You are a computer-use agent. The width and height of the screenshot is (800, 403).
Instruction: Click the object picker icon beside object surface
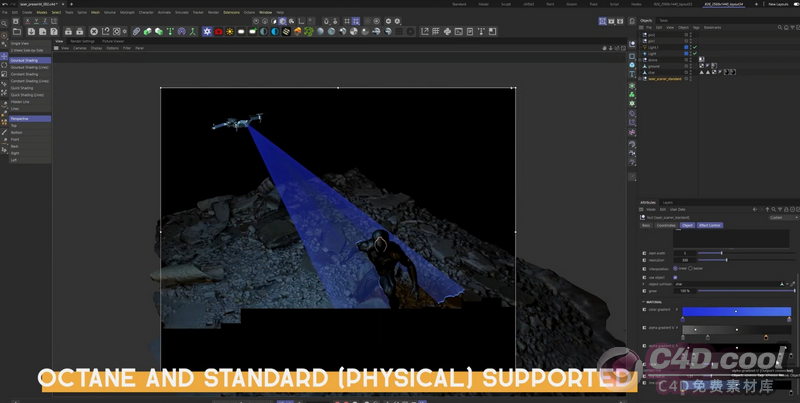tap(793, 284)
